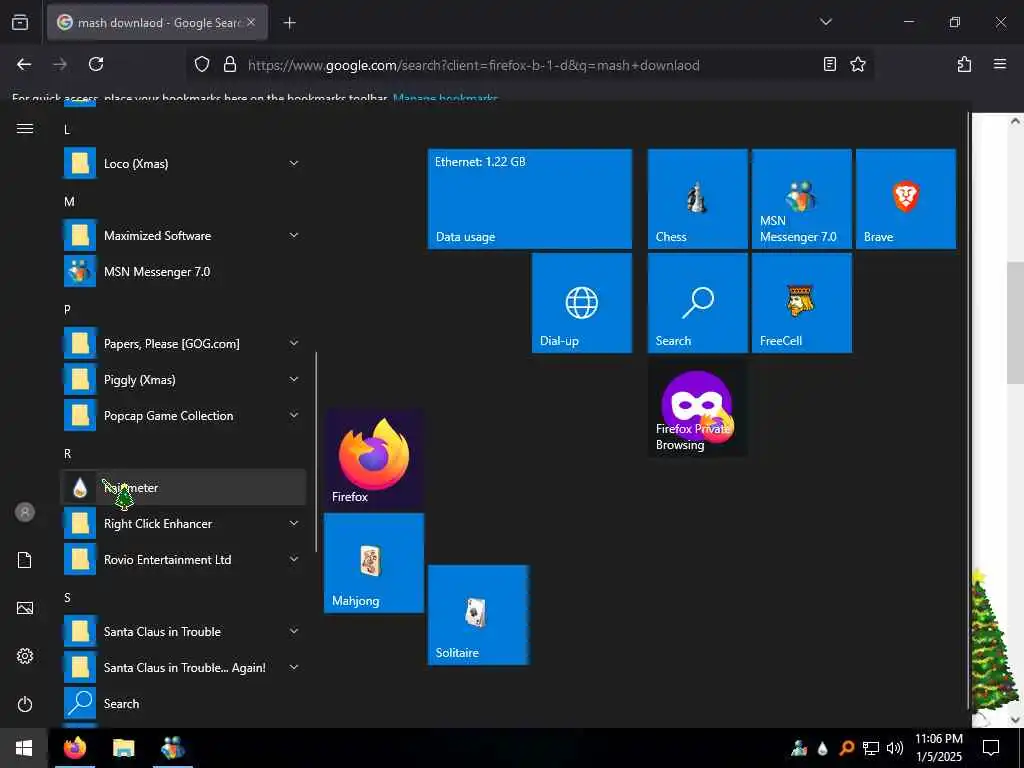Image resolution: width=1024 pixels, height=768 pixels.
Task: Show site security padlock info
Action: coord(229,64)
